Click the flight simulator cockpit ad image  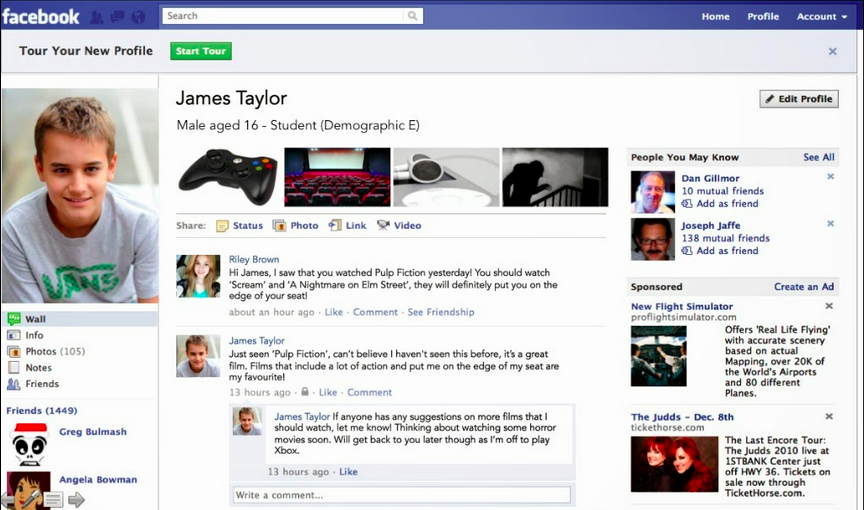click(658, 356)
